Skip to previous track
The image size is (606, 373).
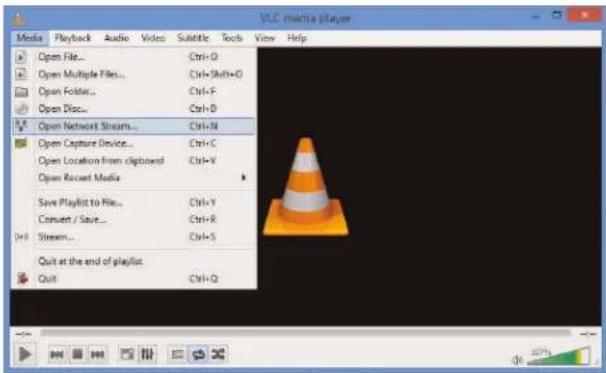[x=57, y=354]
